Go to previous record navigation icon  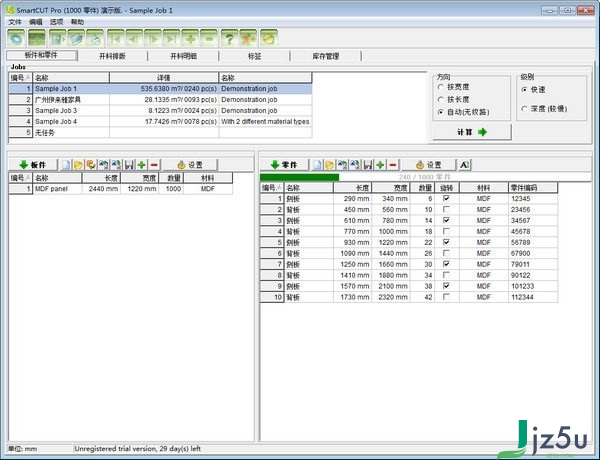coord(134,38)
